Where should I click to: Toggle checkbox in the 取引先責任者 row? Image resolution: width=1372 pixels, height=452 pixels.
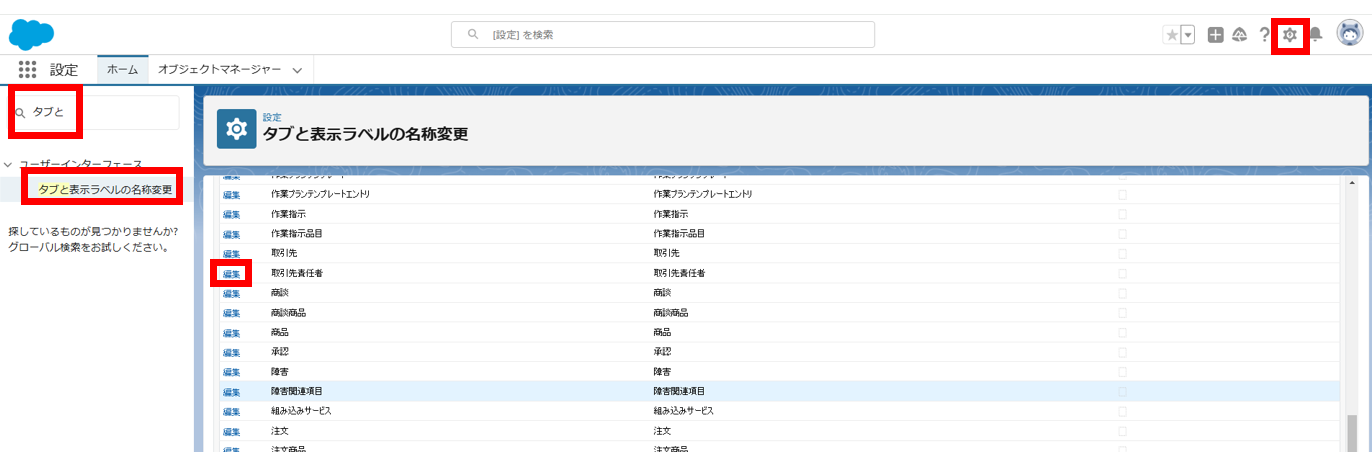[1122, 273]
